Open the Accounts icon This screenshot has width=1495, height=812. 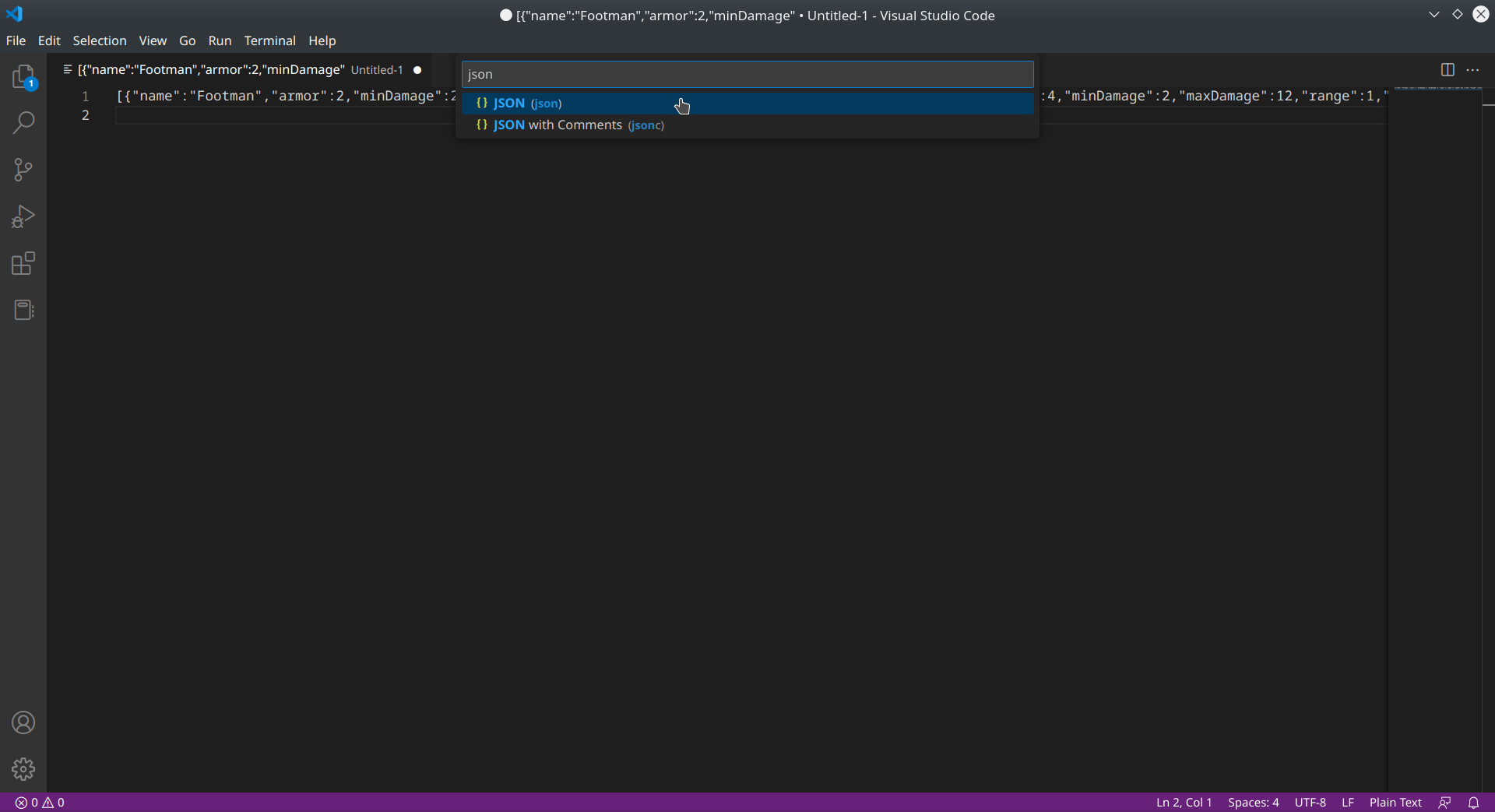(23, 722)
